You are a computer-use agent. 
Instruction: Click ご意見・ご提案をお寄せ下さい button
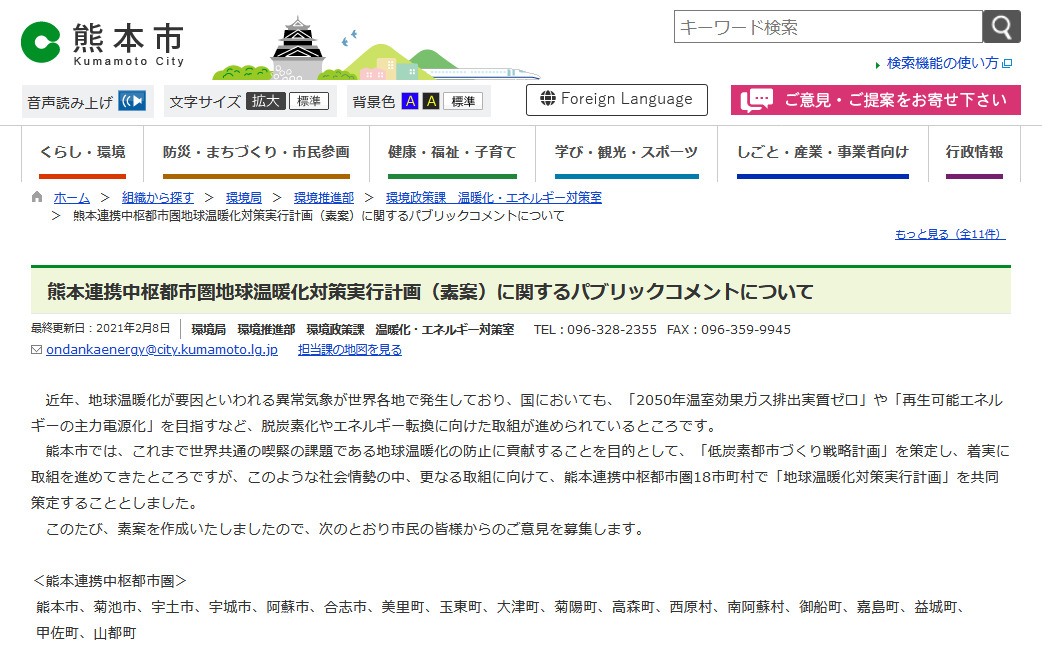coord(875,100)
